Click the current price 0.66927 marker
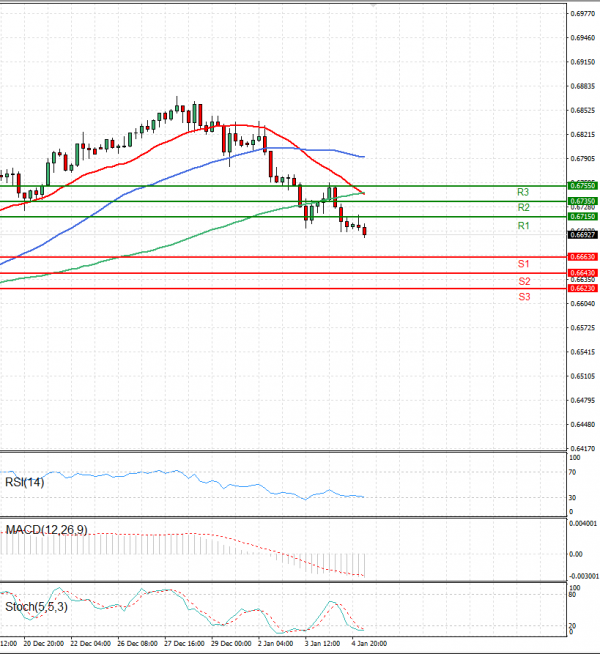 tap(582, 234)
